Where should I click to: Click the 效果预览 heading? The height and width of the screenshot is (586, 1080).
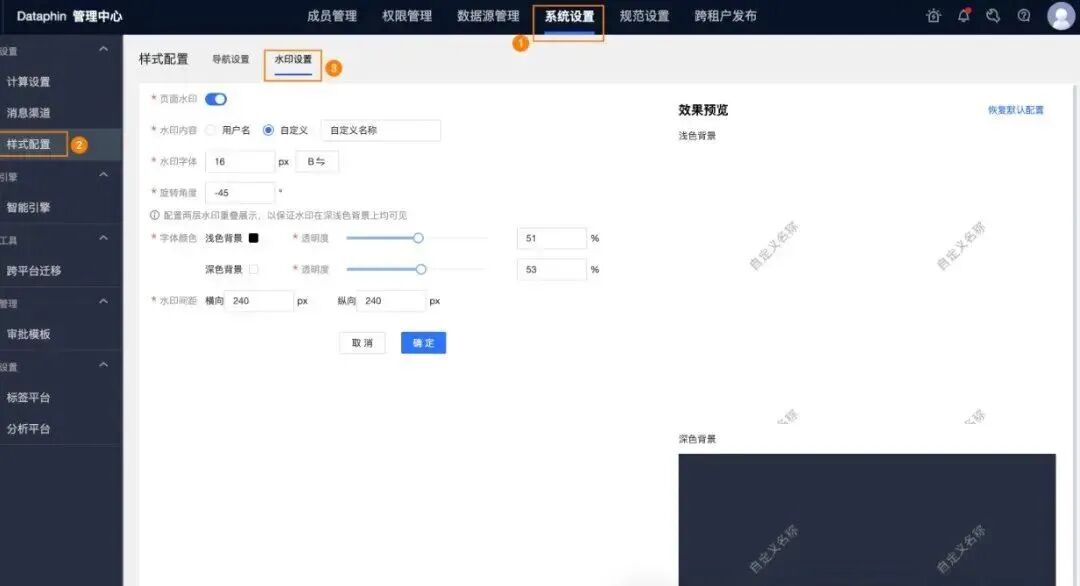click(x=703, y=110)
